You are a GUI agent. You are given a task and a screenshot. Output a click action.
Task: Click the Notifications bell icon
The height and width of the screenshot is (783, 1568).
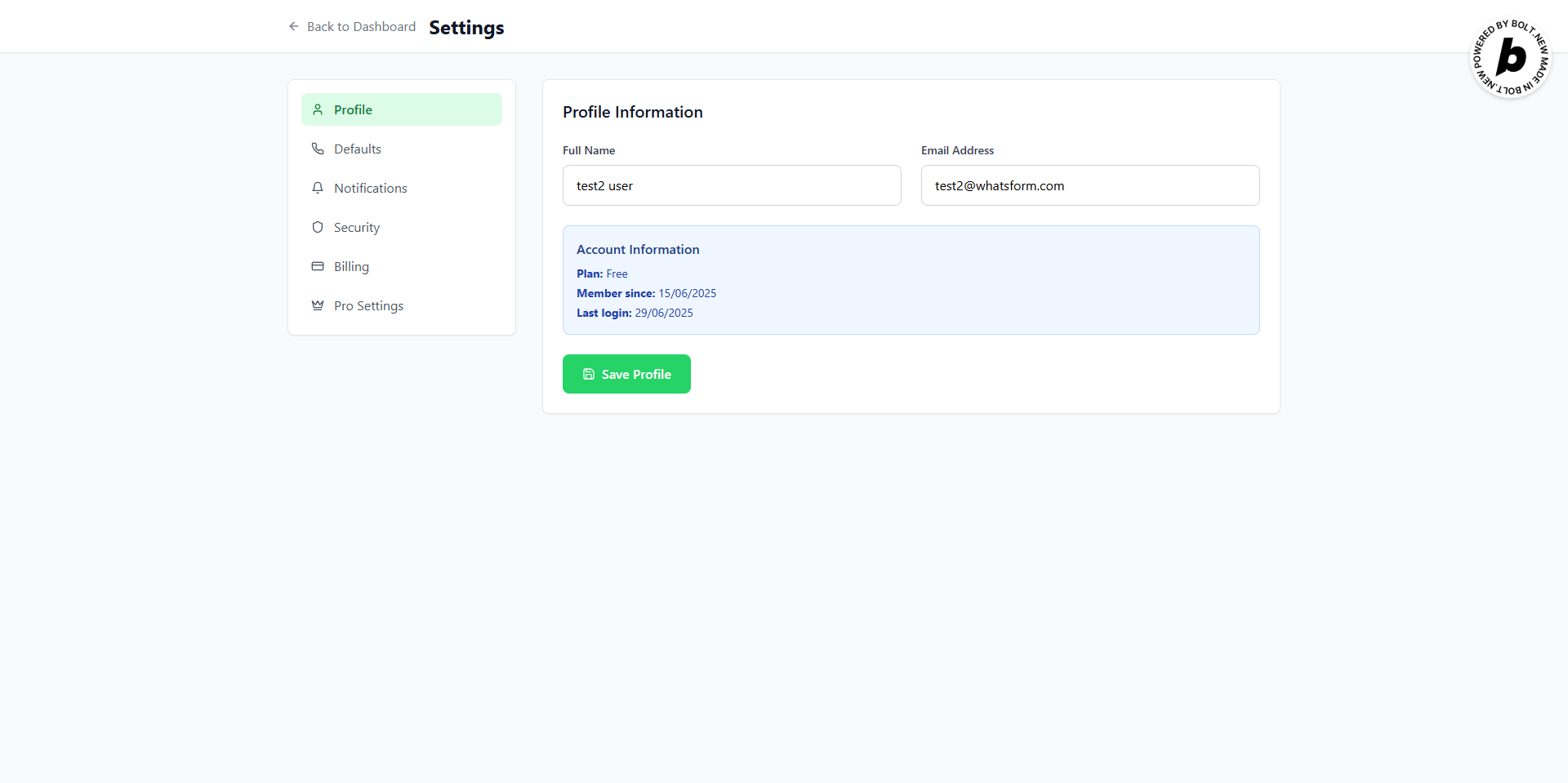[x=318, y=188]
